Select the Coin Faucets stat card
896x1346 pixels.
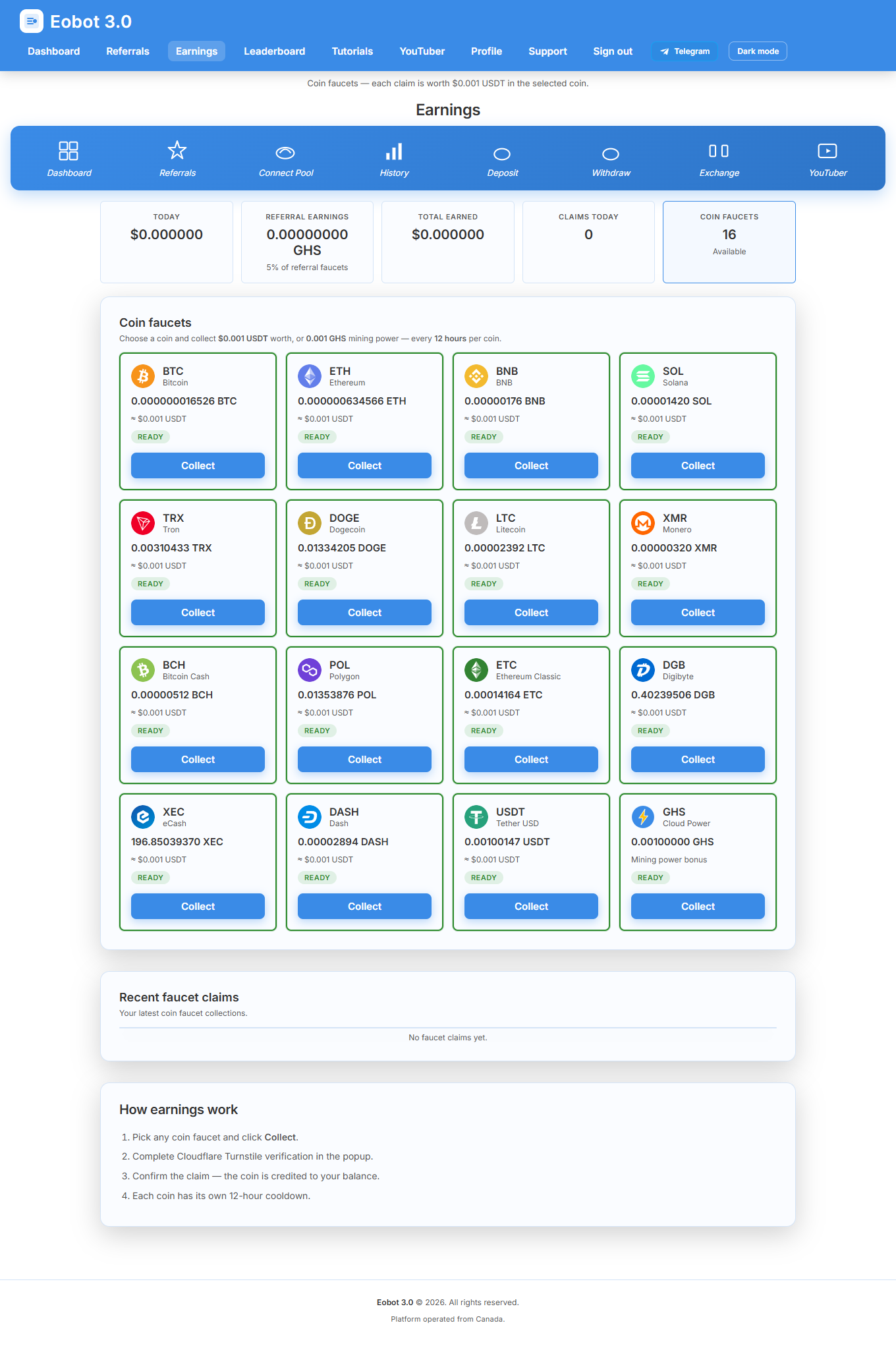point(729,242)
